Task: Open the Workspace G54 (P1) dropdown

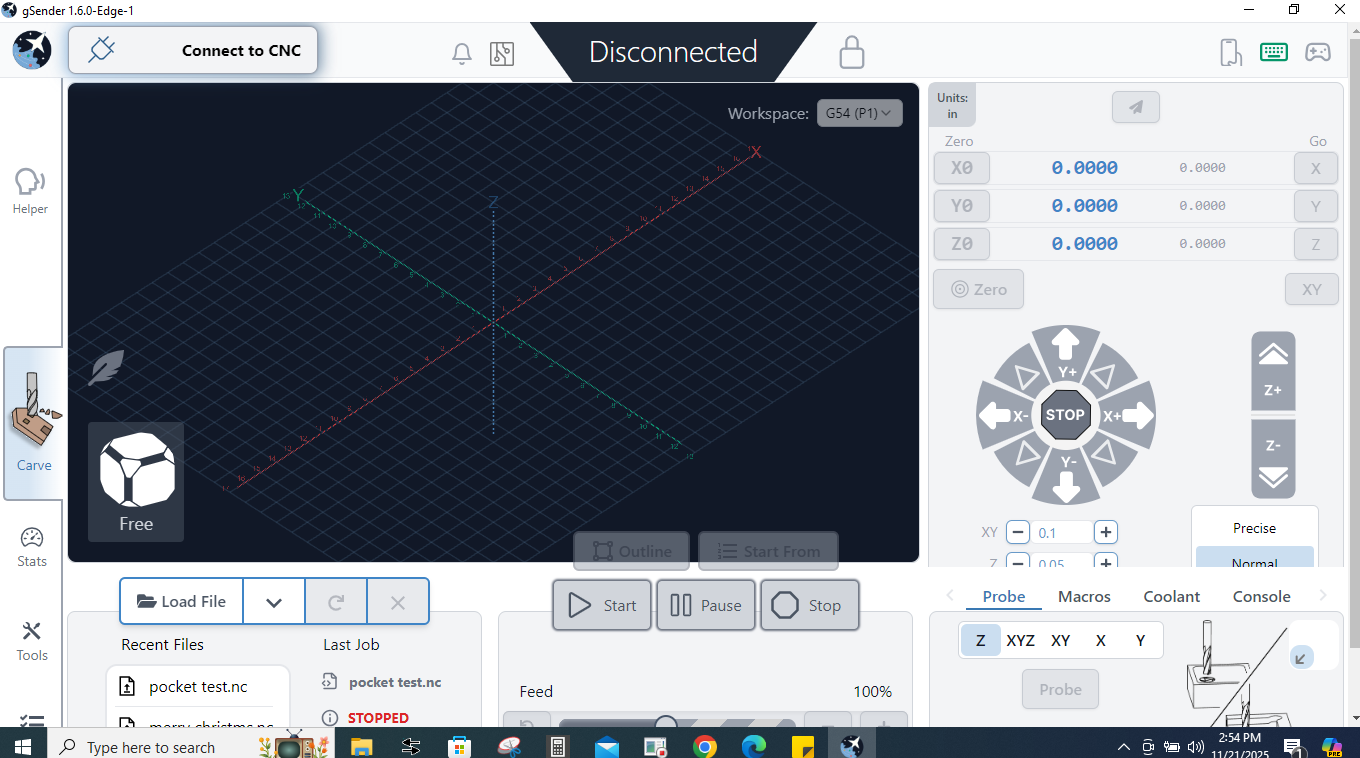Action: [859, 113]
